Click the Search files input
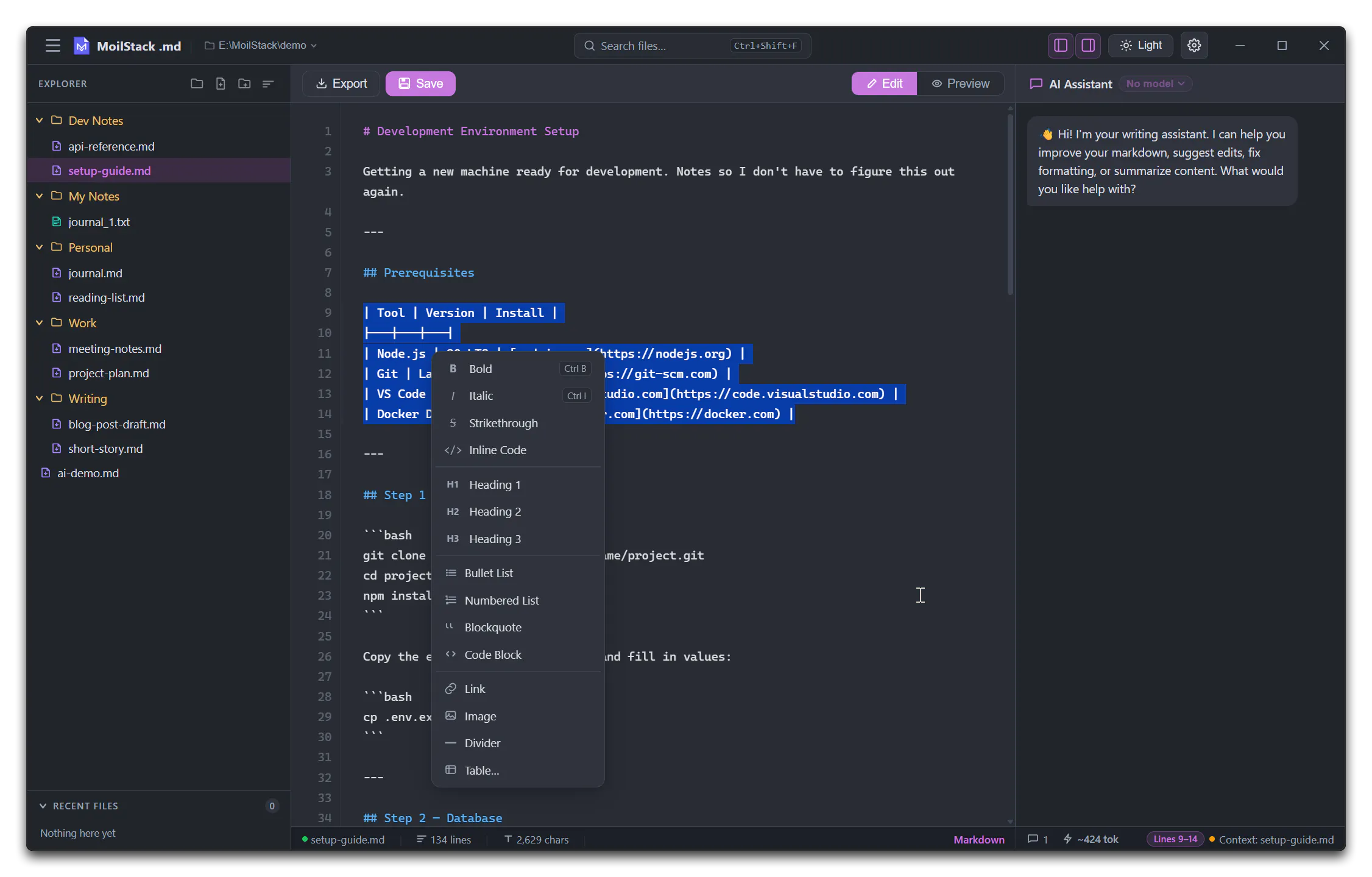The width and height of the screenshot is (1372, 877). [x=692, y=46]
